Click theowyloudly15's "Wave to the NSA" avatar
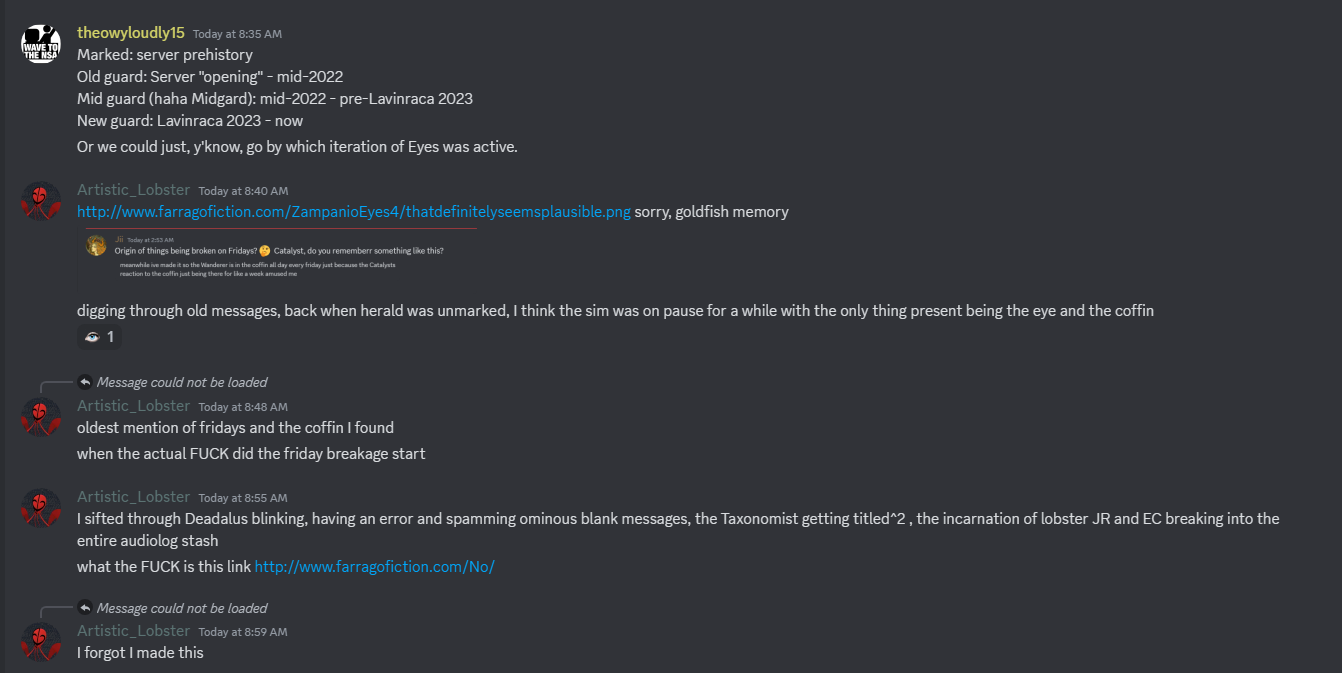Viewport: 1342px width, 673px height. pos(41,43)
